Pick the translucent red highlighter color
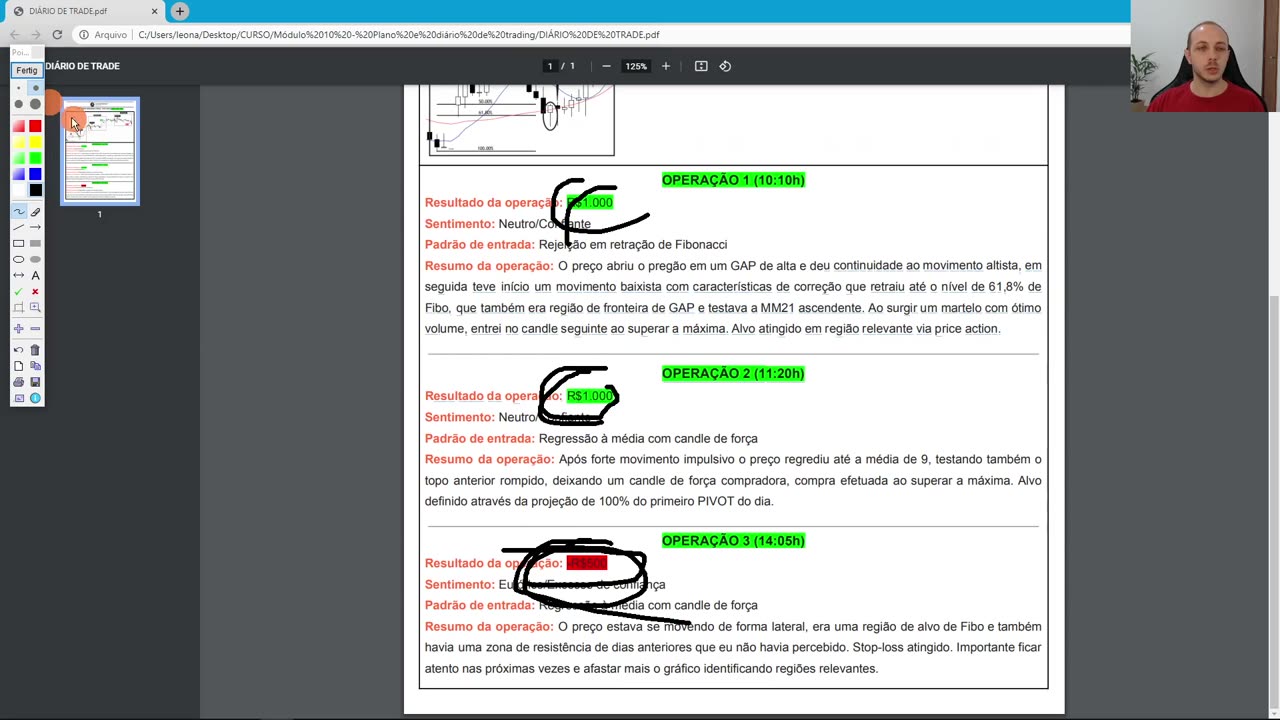Viewport: 1280px width, 720px height. click(18, 125)
